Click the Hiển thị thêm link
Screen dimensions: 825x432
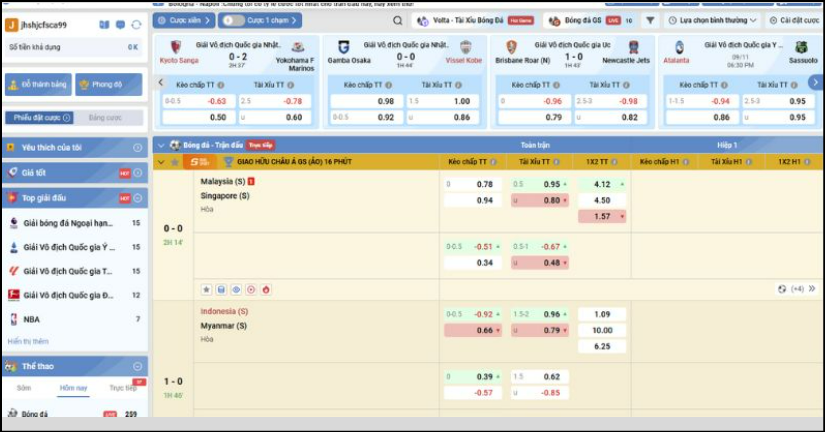[x=28, y=341]
